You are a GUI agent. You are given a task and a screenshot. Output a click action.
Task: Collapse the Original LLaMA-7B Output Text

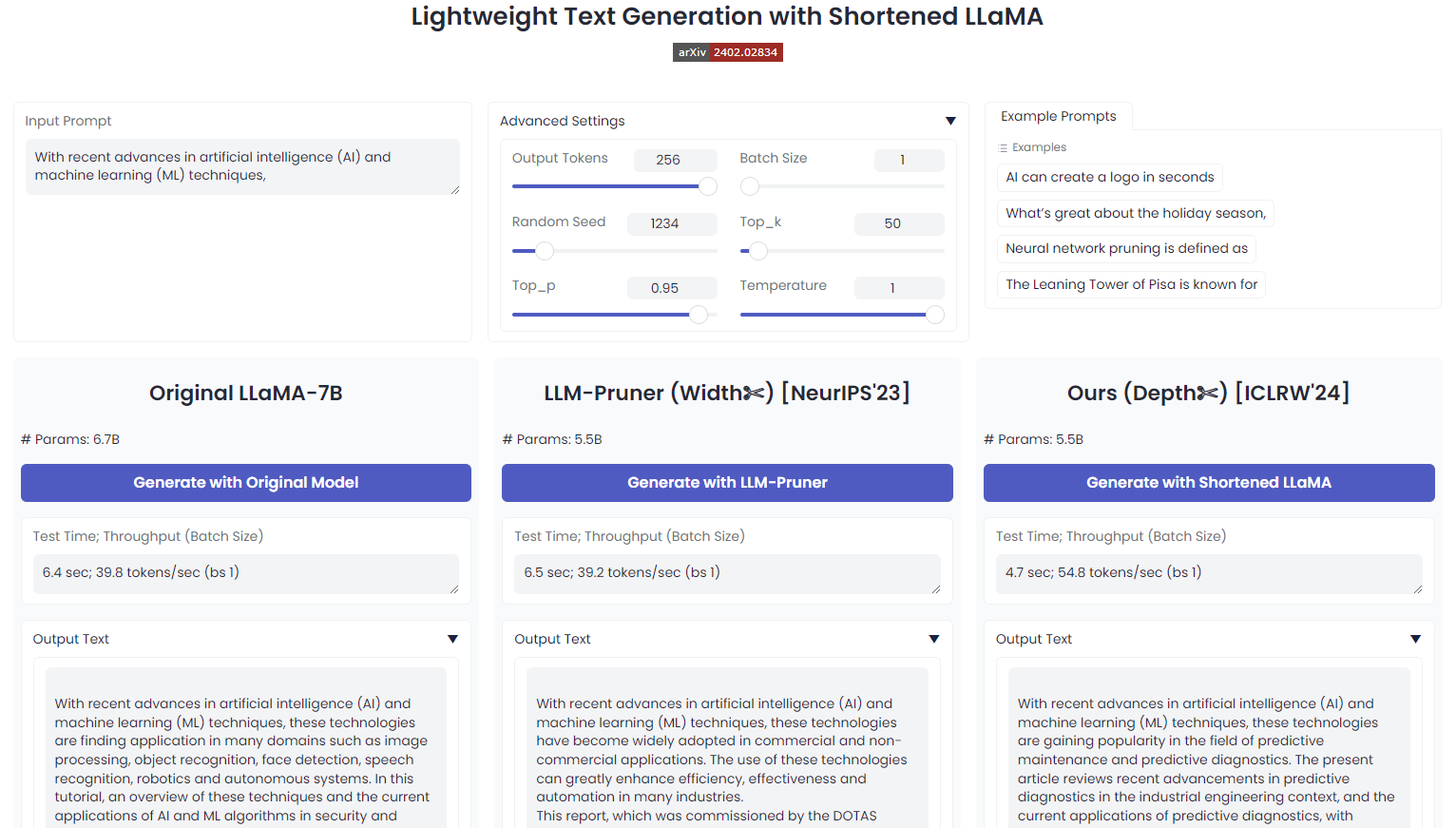coord(452,639)
